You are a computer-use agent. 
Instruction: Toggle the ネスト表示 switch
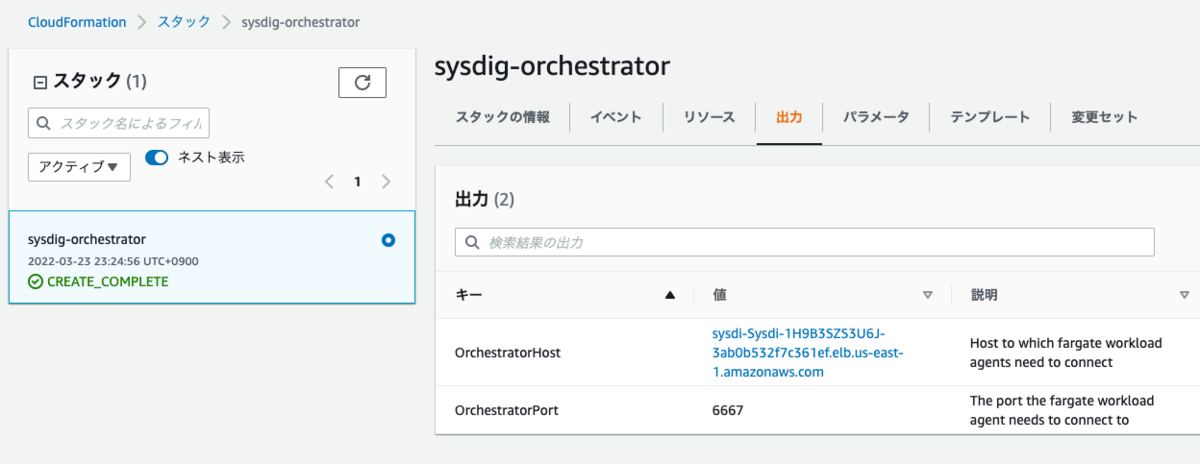coord(157,157)
